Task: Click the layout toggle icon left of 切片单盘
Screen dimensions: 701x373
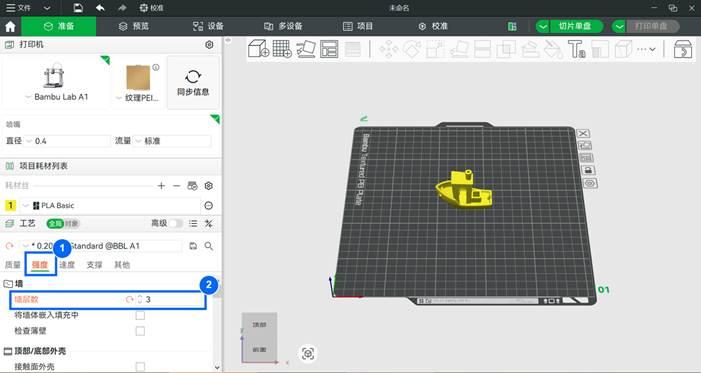Action: [512, 26]
